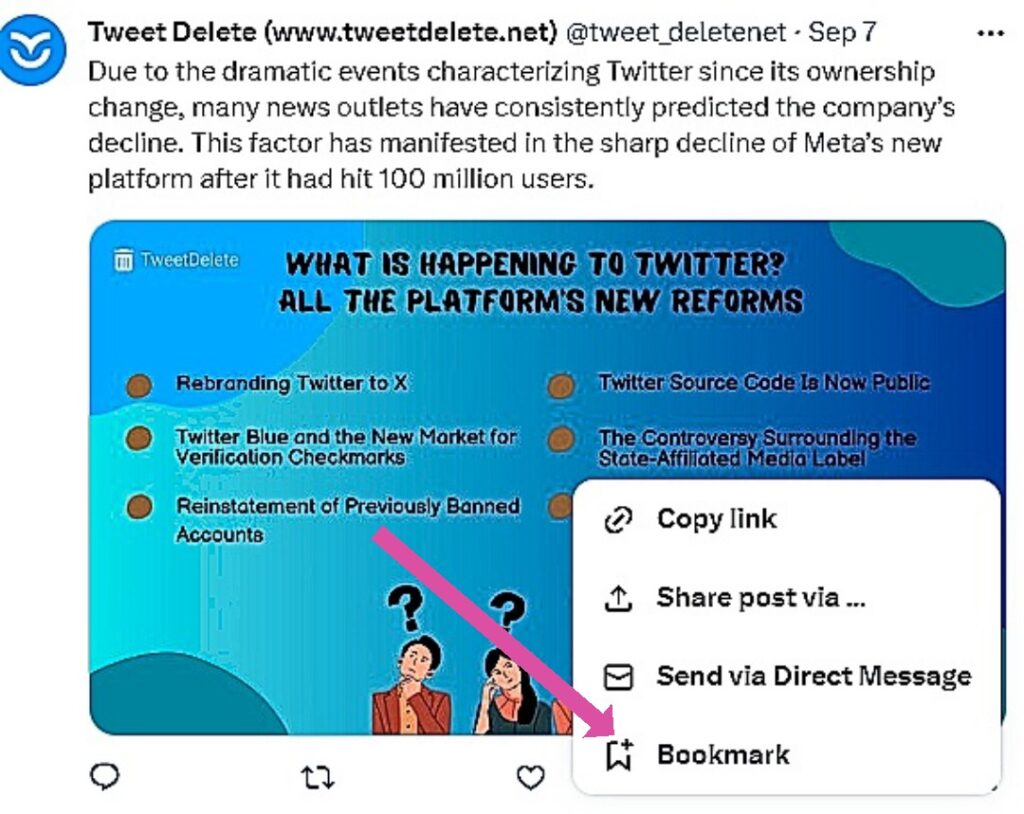1024x814 pixels.
Task: Click the Bookmark icon in the menu
Action: pos(618,755)
